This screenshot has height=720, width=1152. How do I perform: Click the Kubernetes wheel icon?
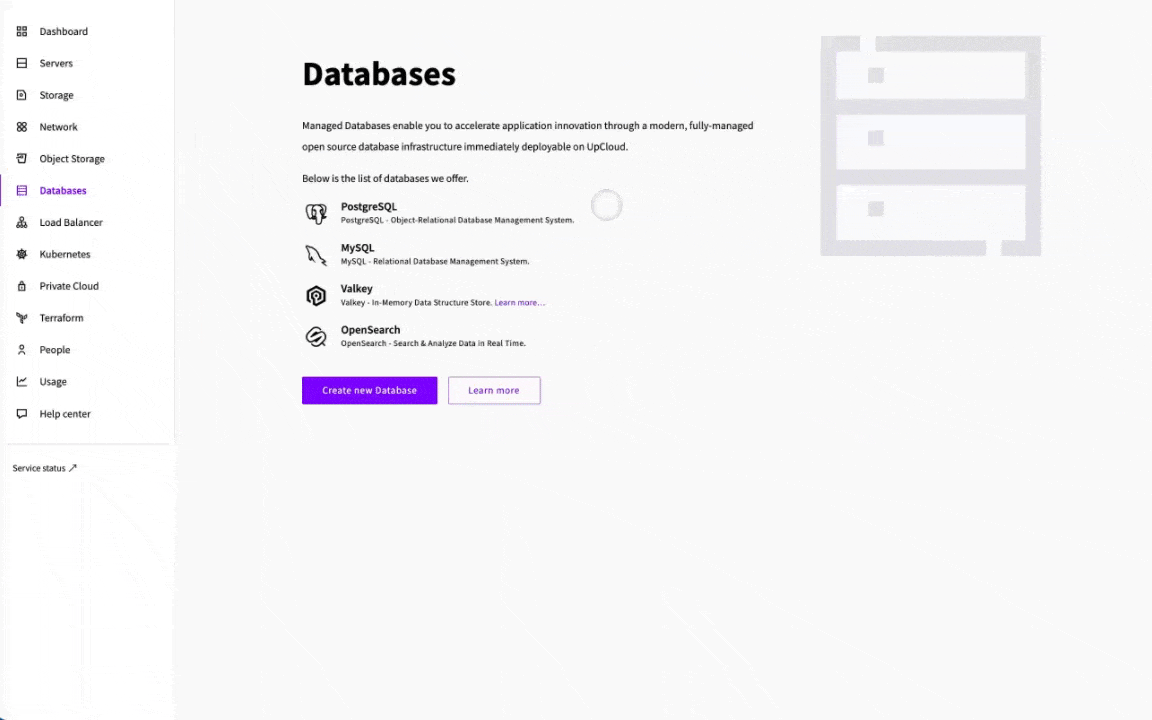coord(22,254)
